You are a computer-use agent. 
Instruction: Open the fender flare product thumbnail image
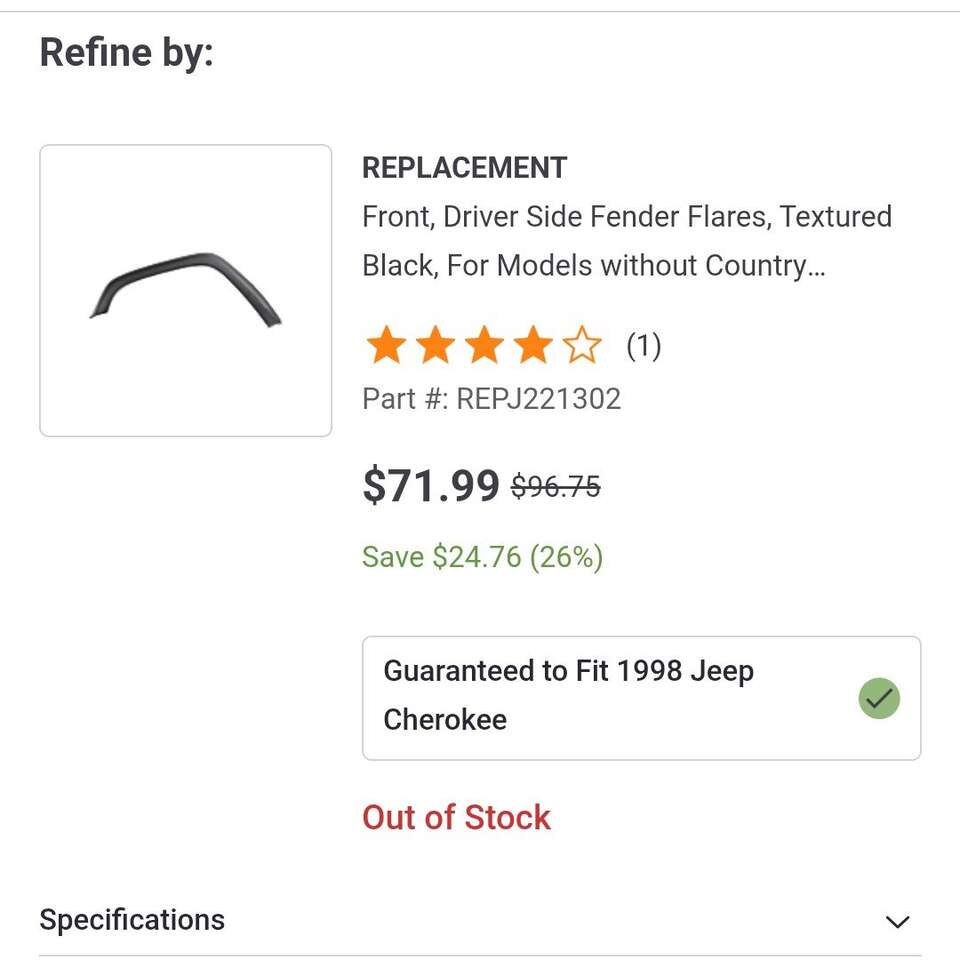pyautogui.click(x=185, y=290)
